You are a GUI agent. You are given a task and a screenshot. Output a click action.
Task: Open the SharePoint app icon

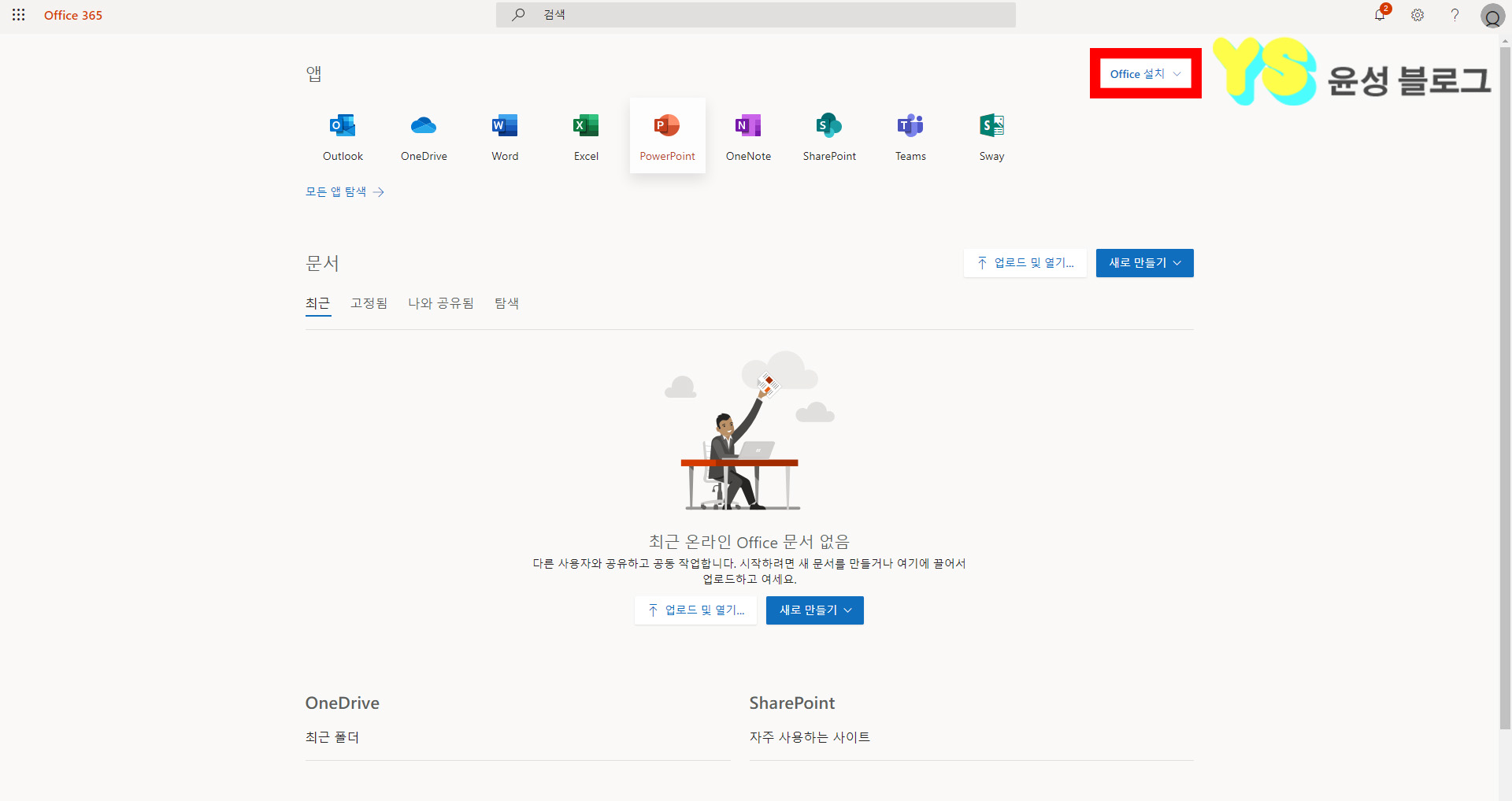pos(830,135)
